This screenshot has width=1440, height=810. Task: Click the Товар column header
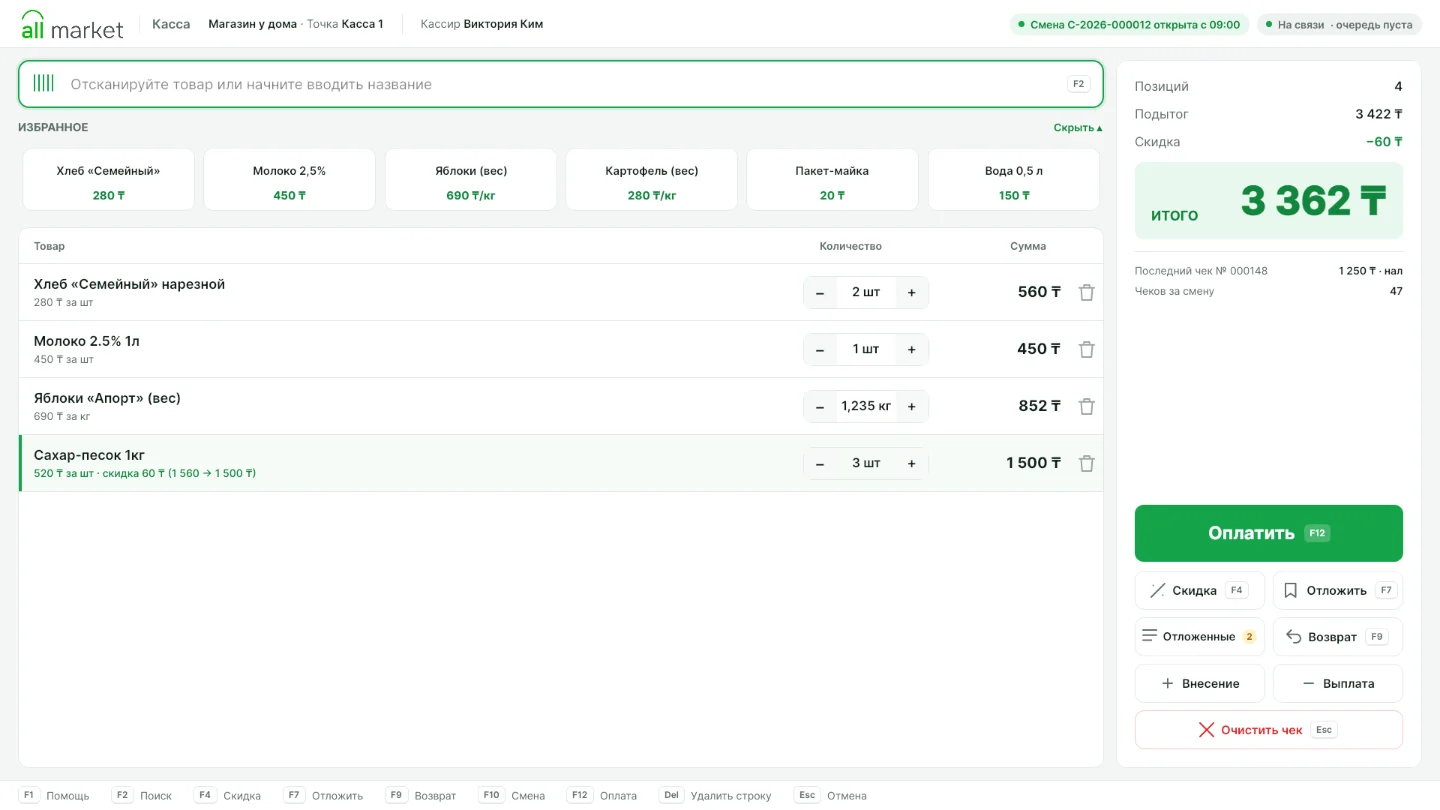49,246
